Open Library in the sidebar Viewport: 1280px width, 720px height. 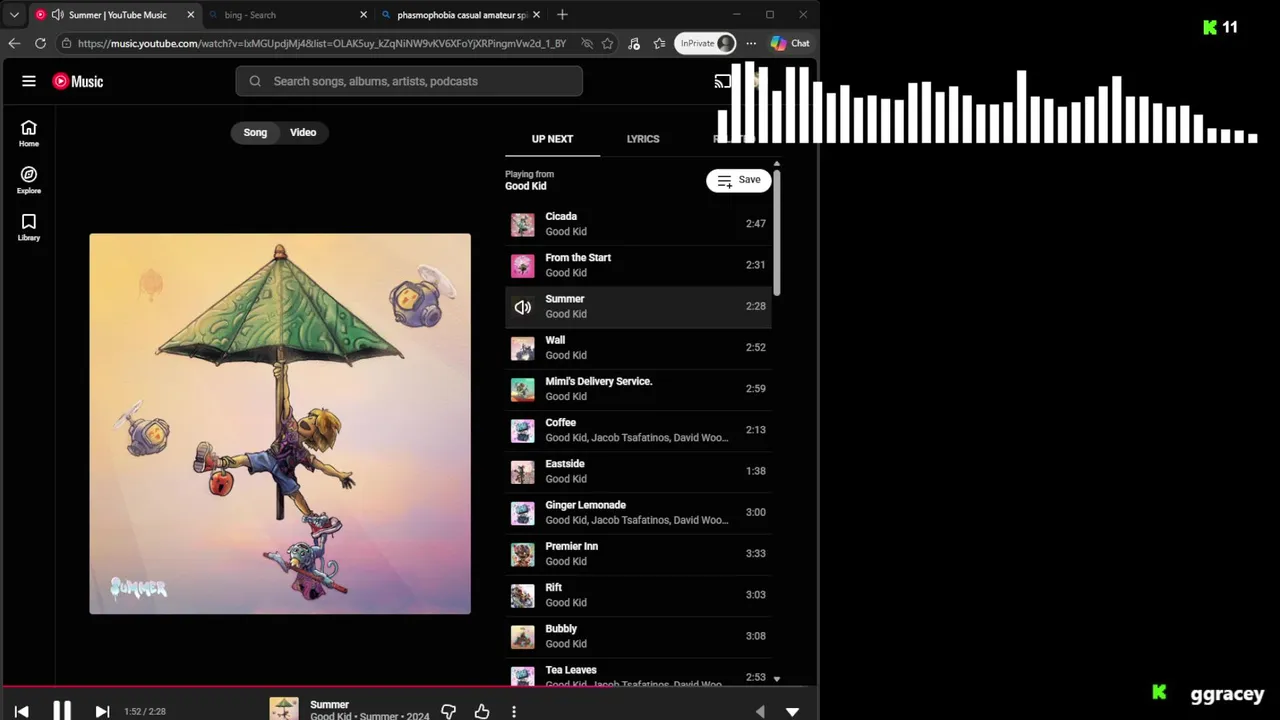tap(29, 227)
